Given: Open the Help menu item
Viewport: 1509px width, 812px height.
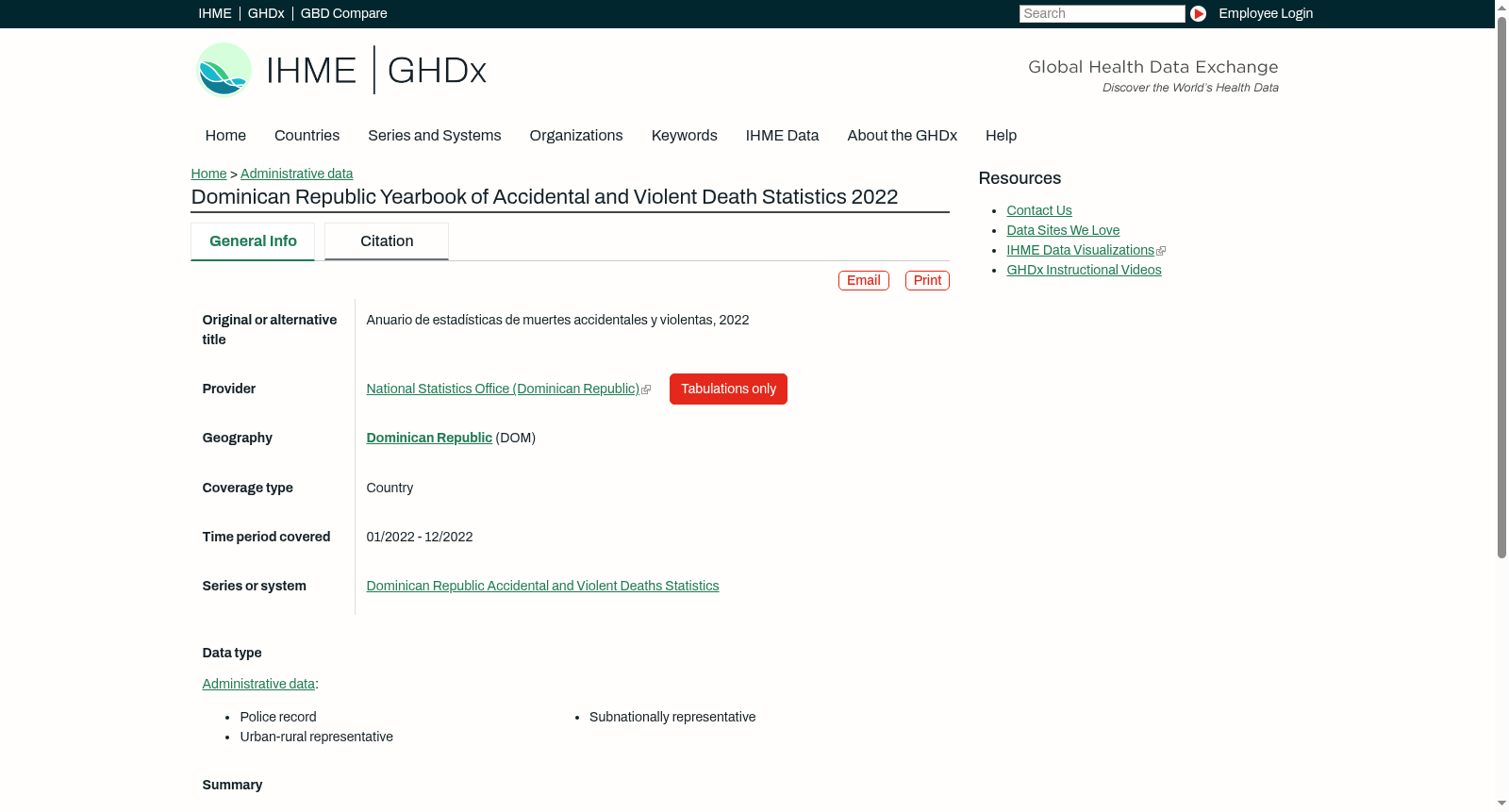Looking at the screenshot, I should 1001,136.
